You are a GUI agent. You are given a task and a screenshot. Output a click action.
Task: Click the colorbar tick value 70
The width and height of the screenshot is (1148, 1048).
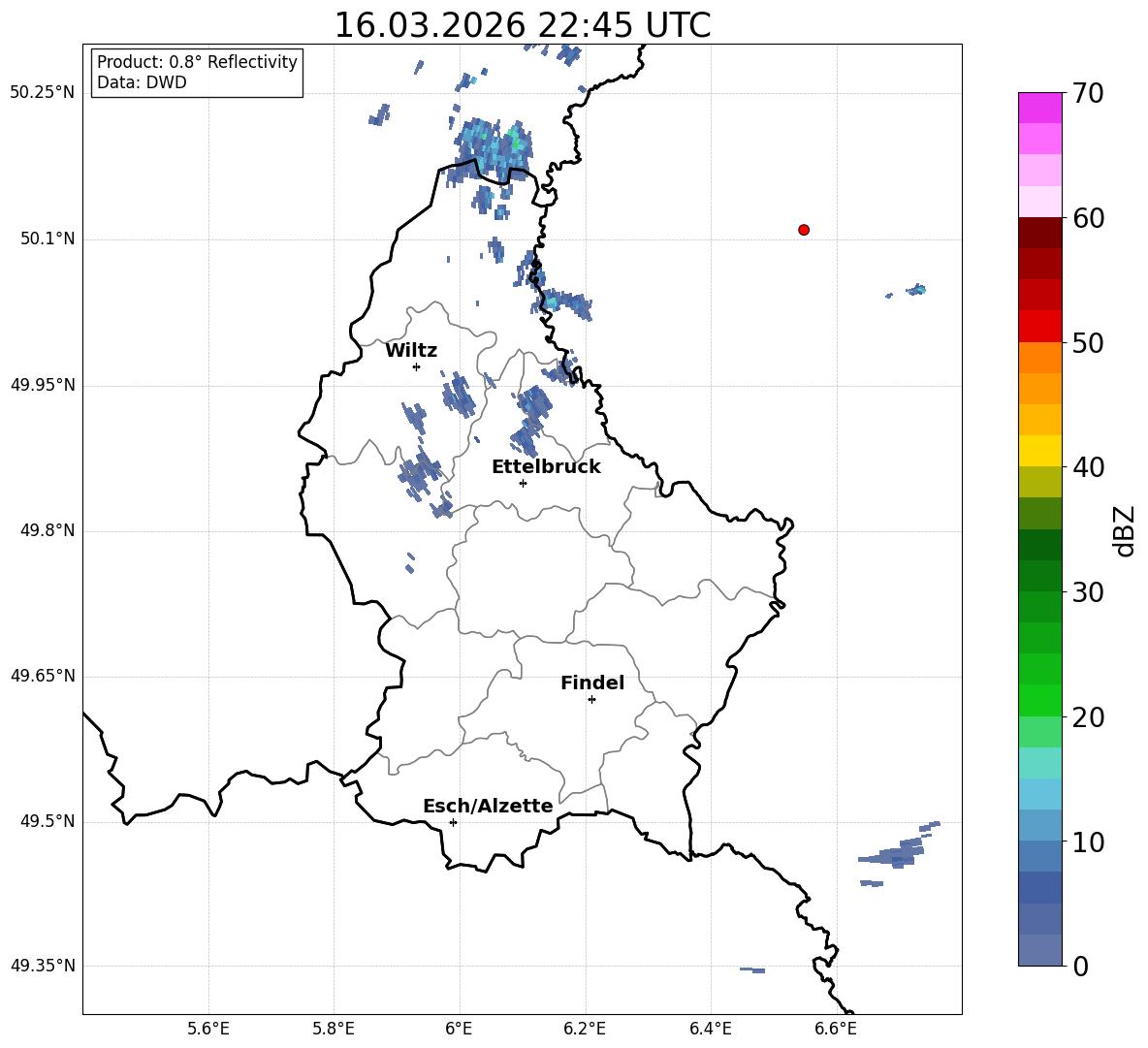tap(1088, 94)
